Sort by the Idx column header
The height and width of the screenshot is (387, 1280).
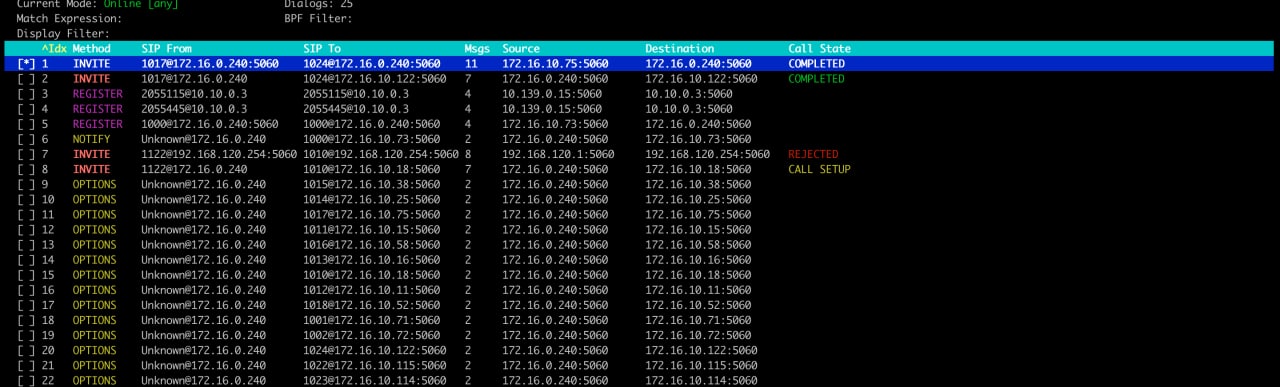click(53, 48)
